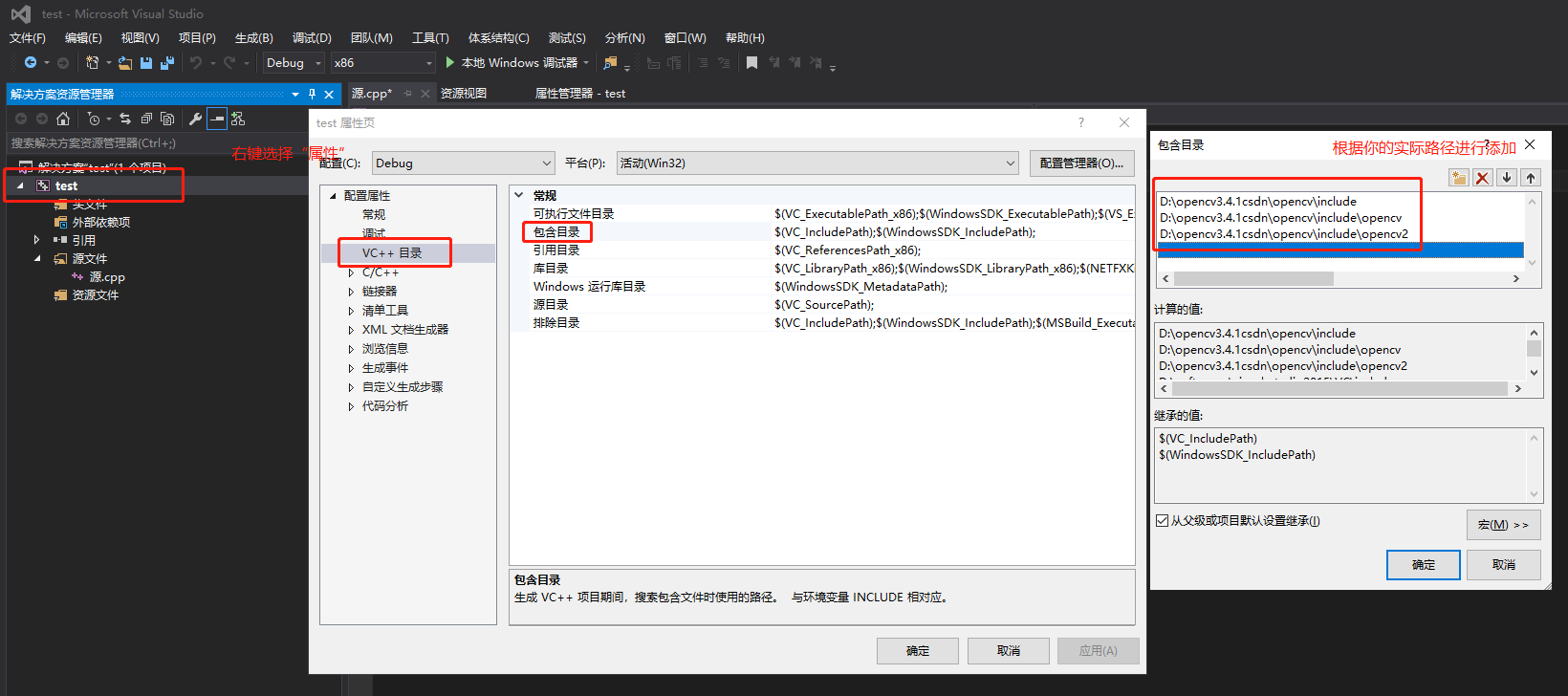Click 确定 in the 包含目录 dialog
Screen dimensions: 1568x696
(x=1424, y=565)
